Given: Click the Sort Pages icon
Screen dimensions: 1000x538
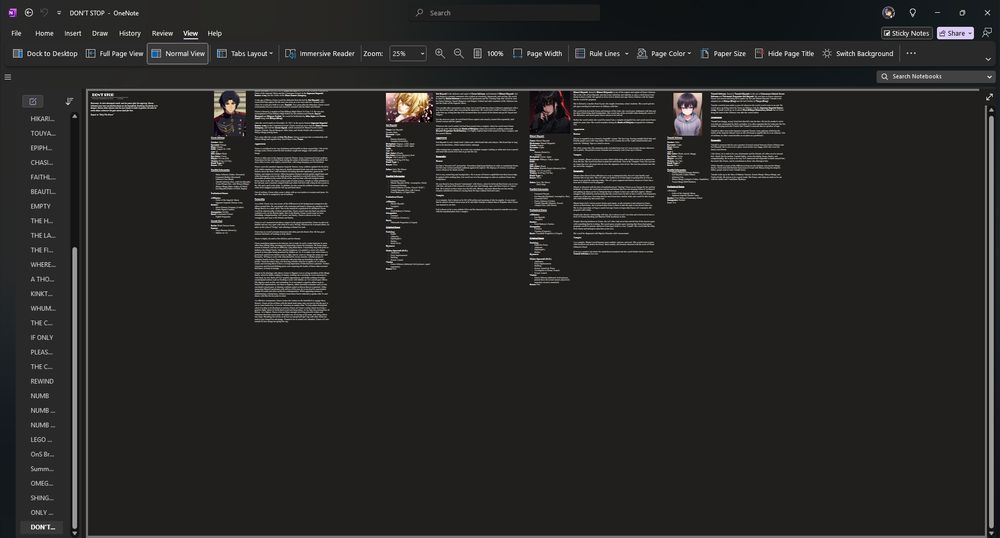Looking at the screenshot, I should (70, 101).
